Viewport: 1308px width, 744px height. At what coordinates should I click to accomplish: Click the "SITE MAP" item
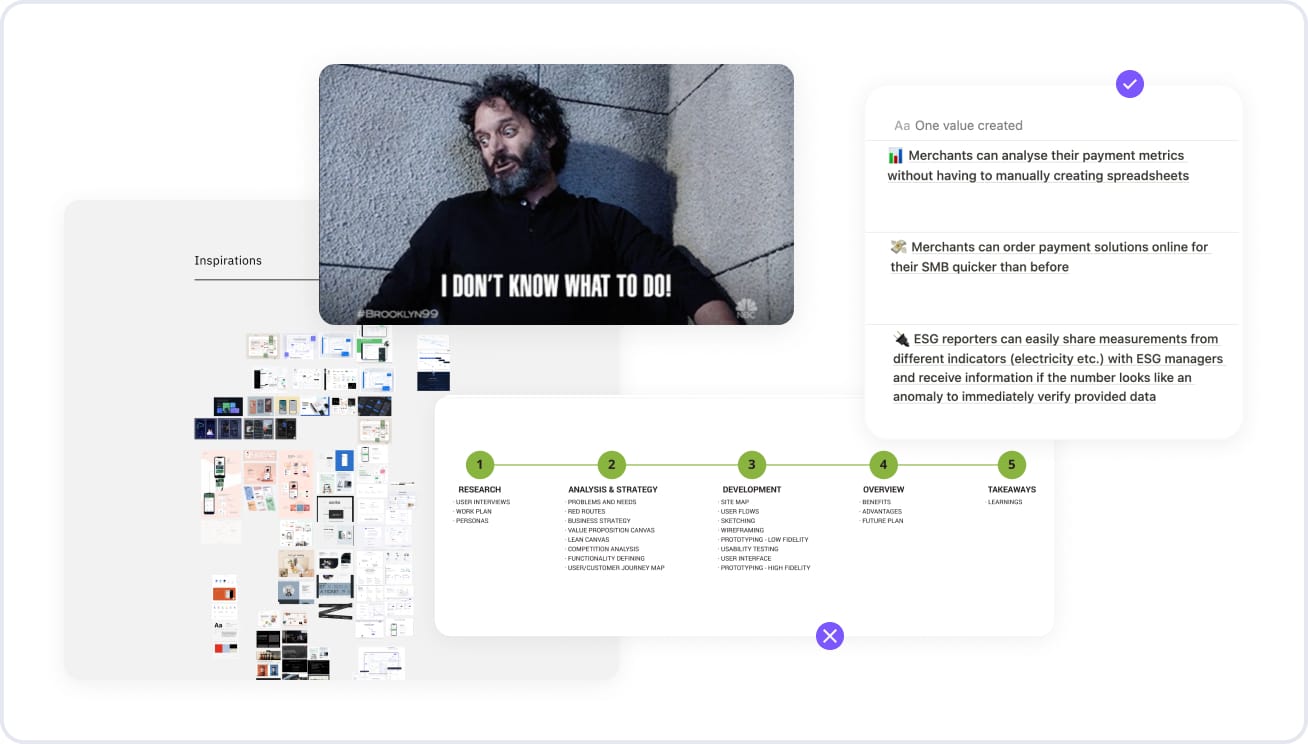pyautogui.click(x=734, y=502)
